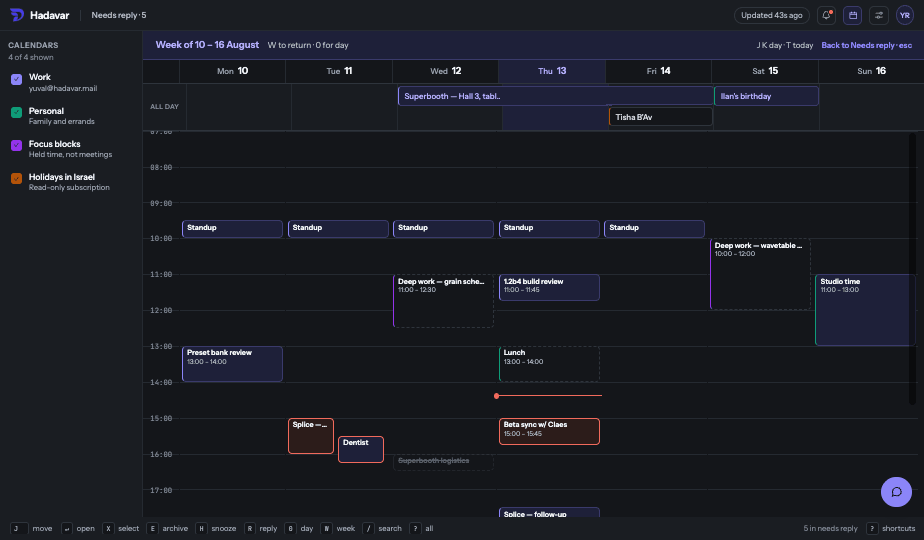Viewport: 924px width, 540px height.
Task: Click the CALENDARS sidebar heading
Action: 33,45
